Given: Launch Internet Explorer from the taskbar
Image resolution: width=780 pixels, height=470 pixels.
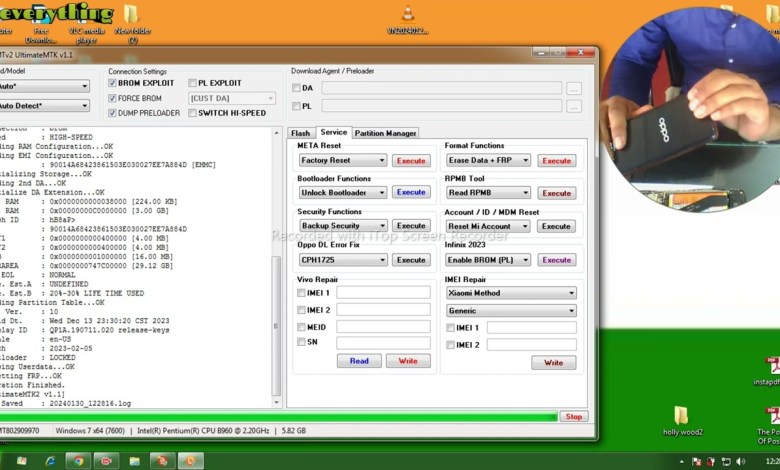Looking at the screenshot, I should (50, 461).
